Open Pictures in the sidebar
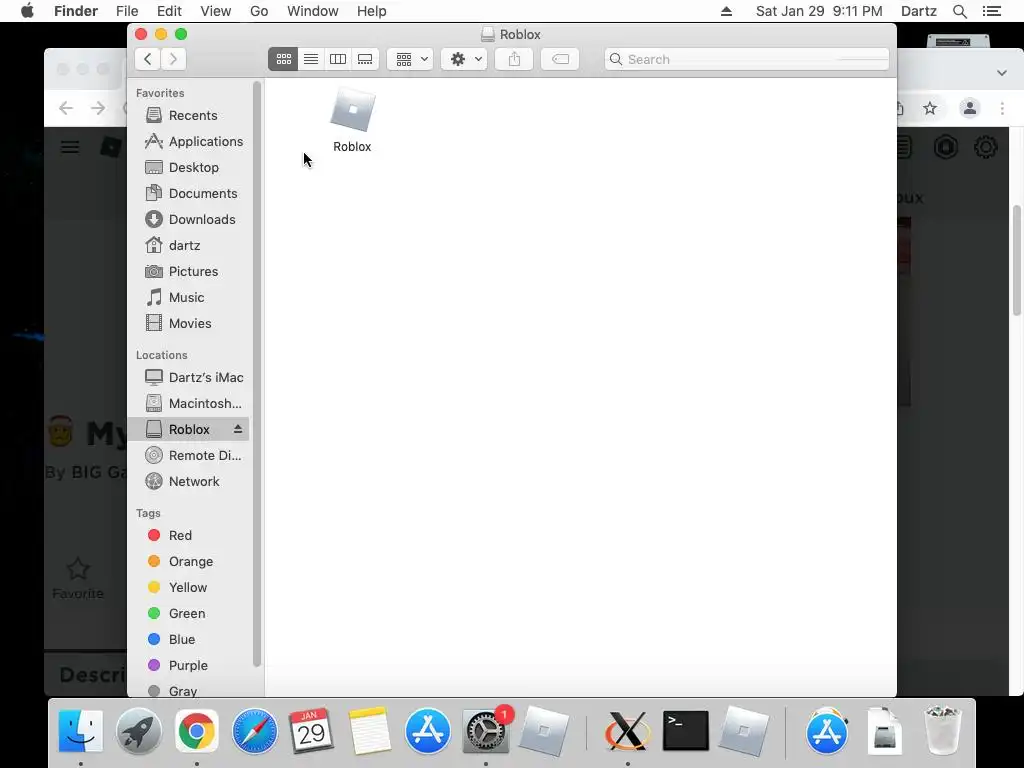 [x=188, y=272]
